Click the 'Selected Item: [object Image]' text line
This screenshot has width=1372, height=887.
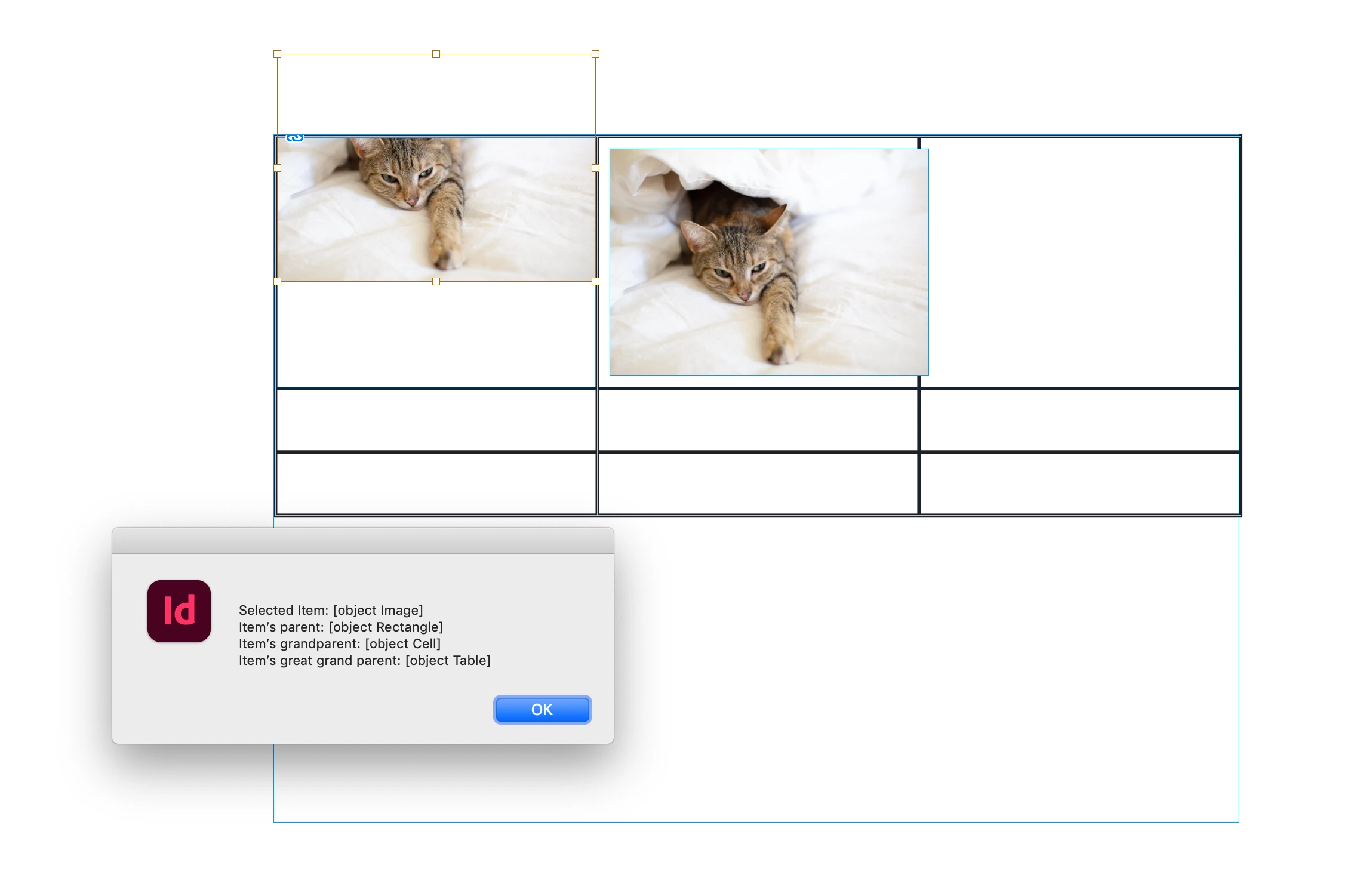click(331, 610)
